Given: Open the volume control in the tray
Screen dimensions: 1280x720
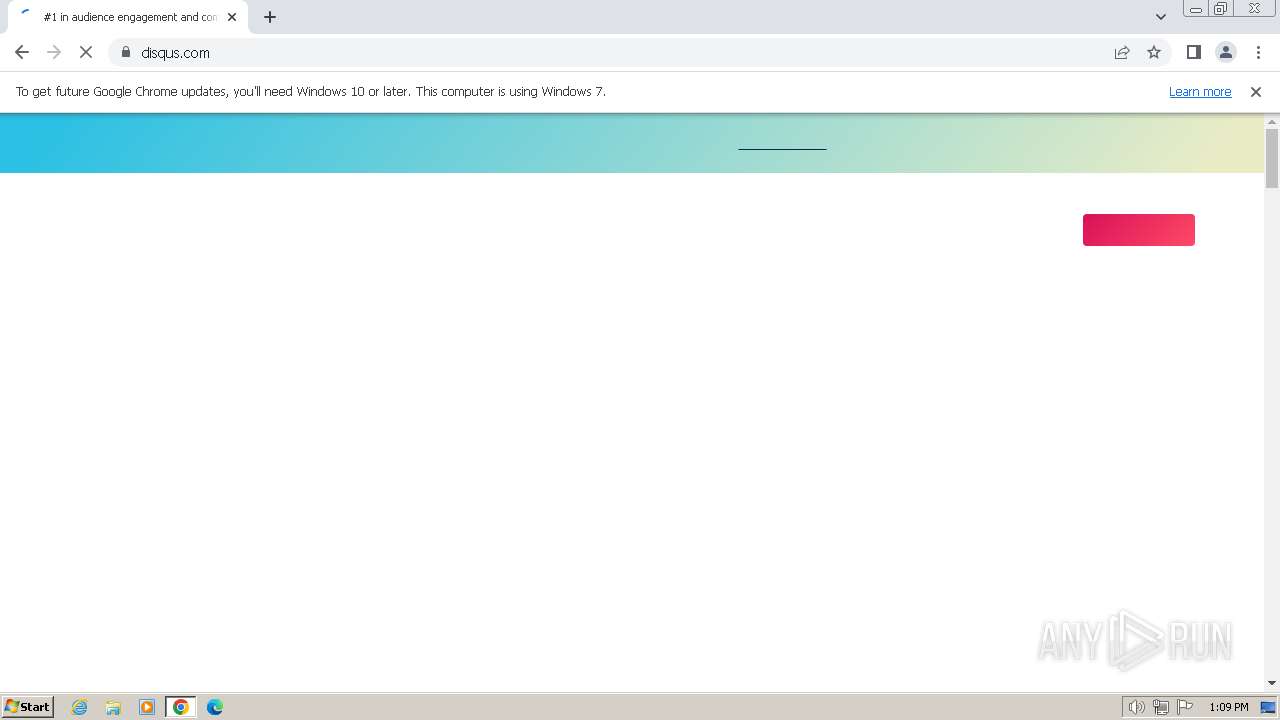Looking at the screenshot, I should (x=1137, y=707).
